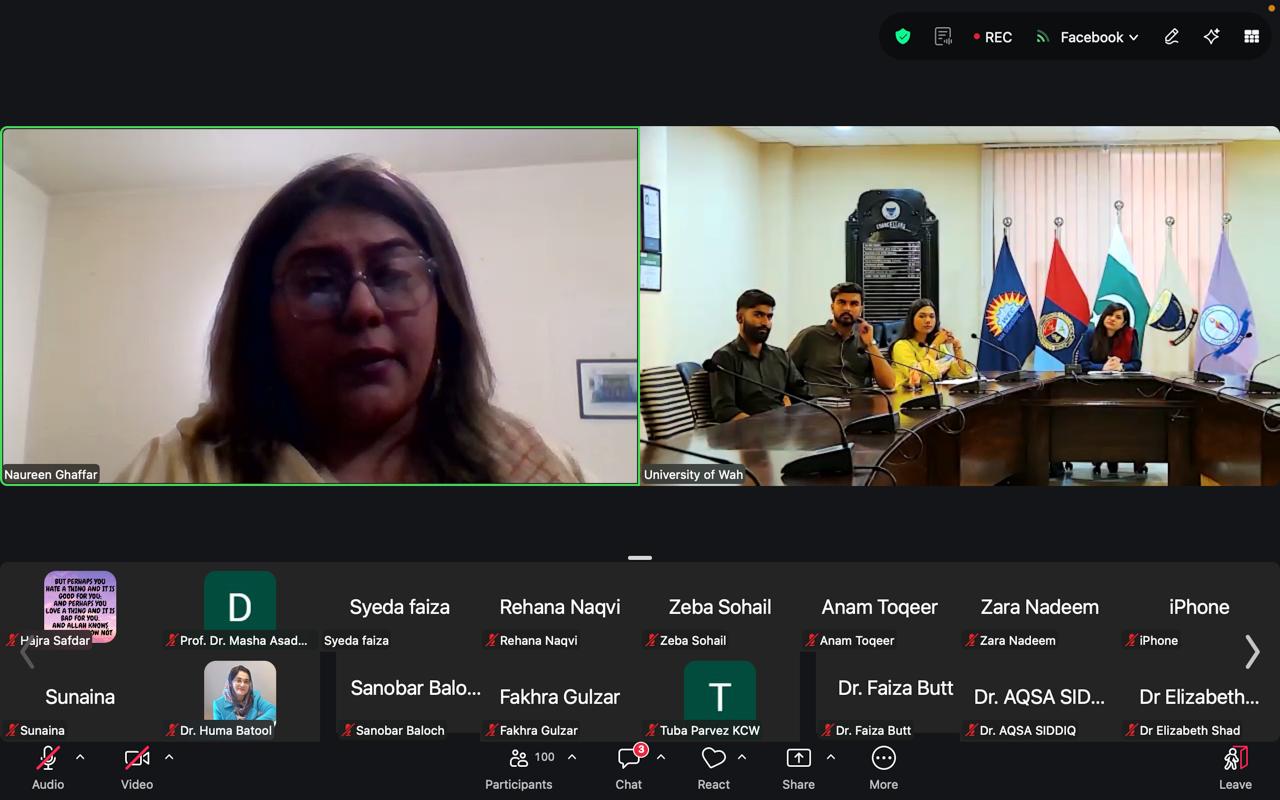Change layout with the grid view icon
Viewport: 1280px width, 800px height.
click(x=1251, y=37)
